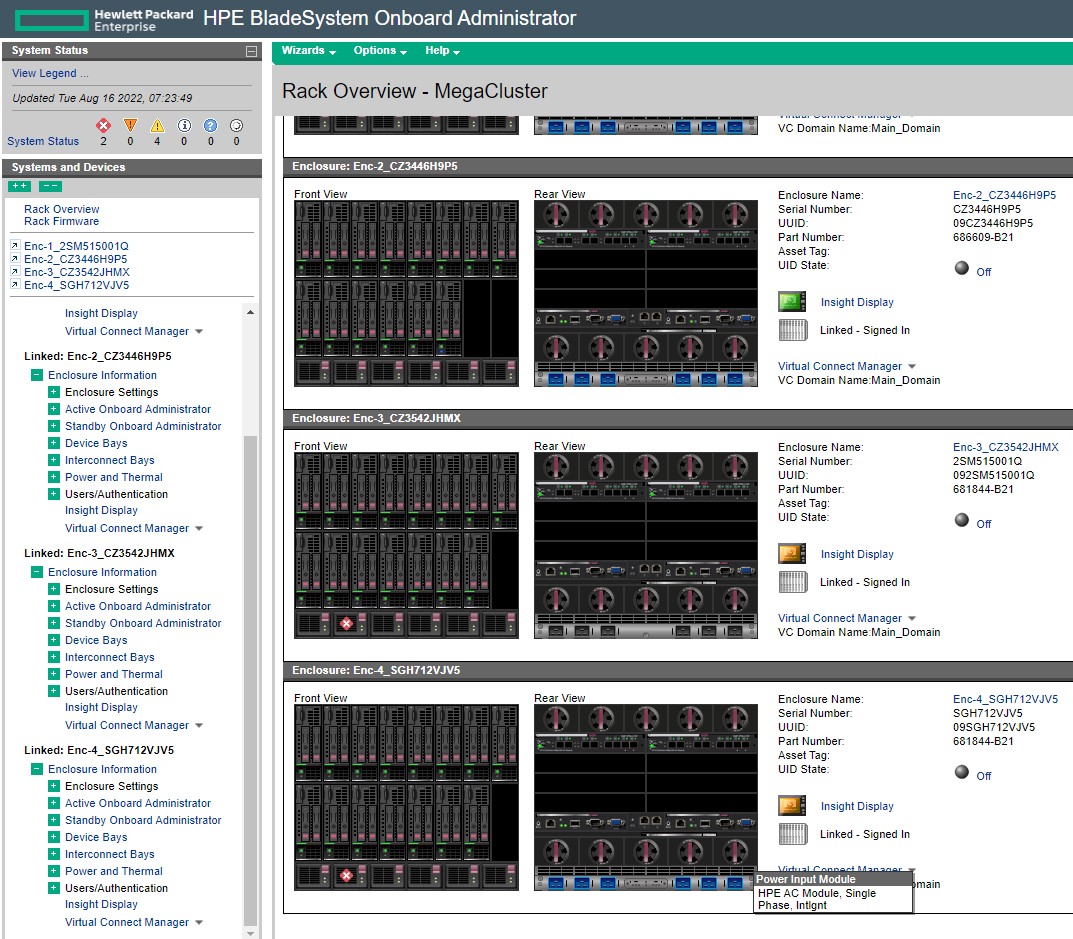
Task: Click Enc-4 Linked - Signed In enclosure icon
Action: click(x=792, y=834)
